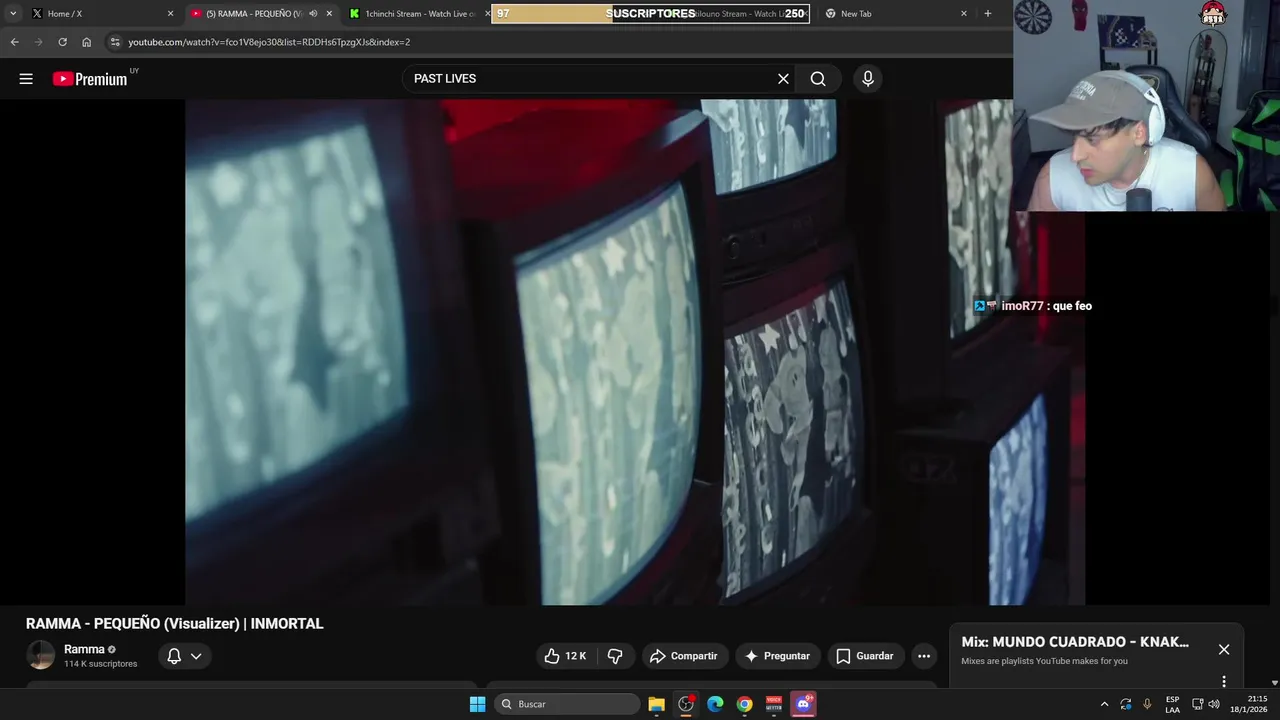
Task: Open the Windows Start menu
Action: [477, 704]
